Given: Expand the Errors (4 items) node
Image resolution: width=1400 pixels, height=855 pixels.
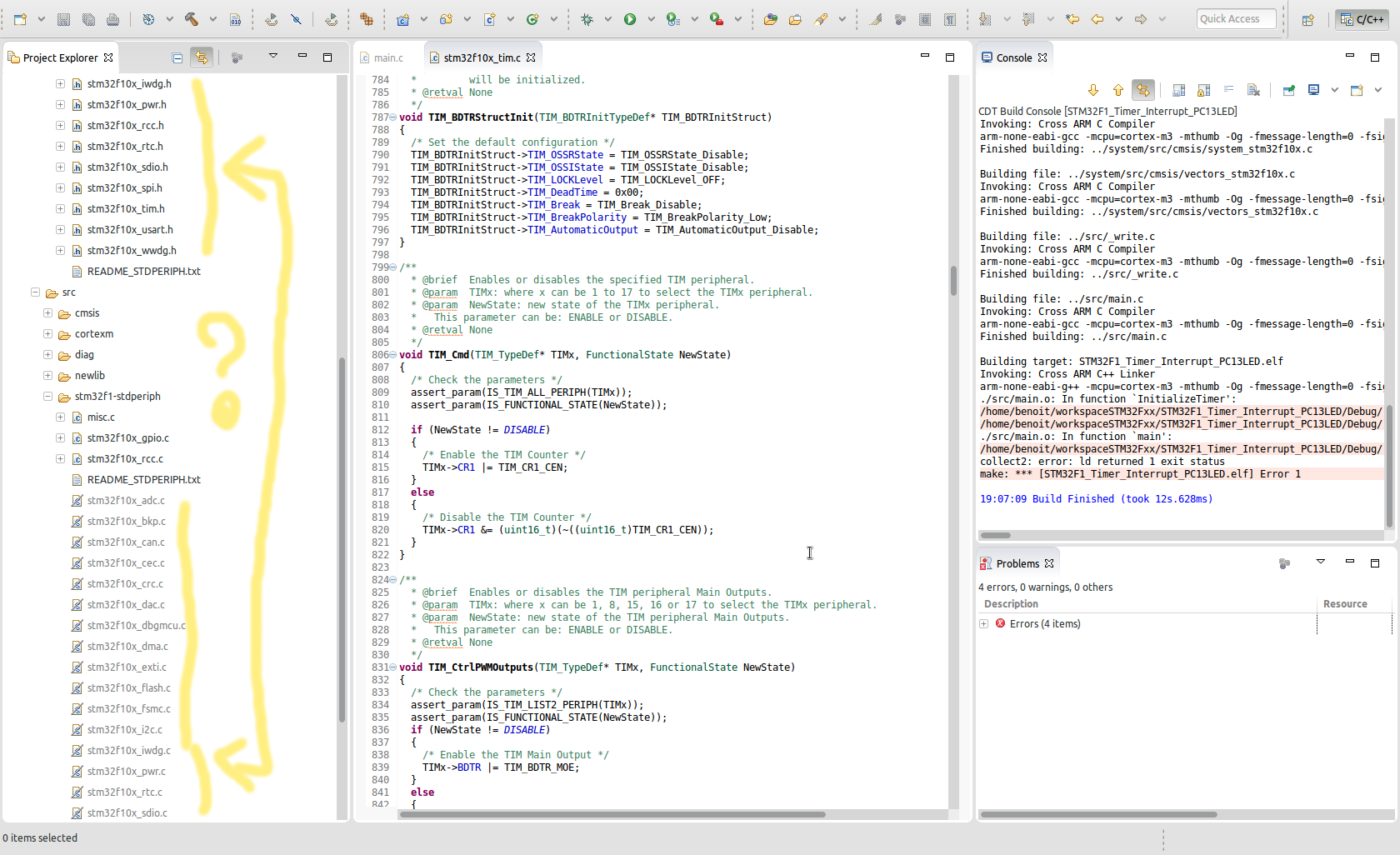Looking at the screenshot, I should [984, 624].
